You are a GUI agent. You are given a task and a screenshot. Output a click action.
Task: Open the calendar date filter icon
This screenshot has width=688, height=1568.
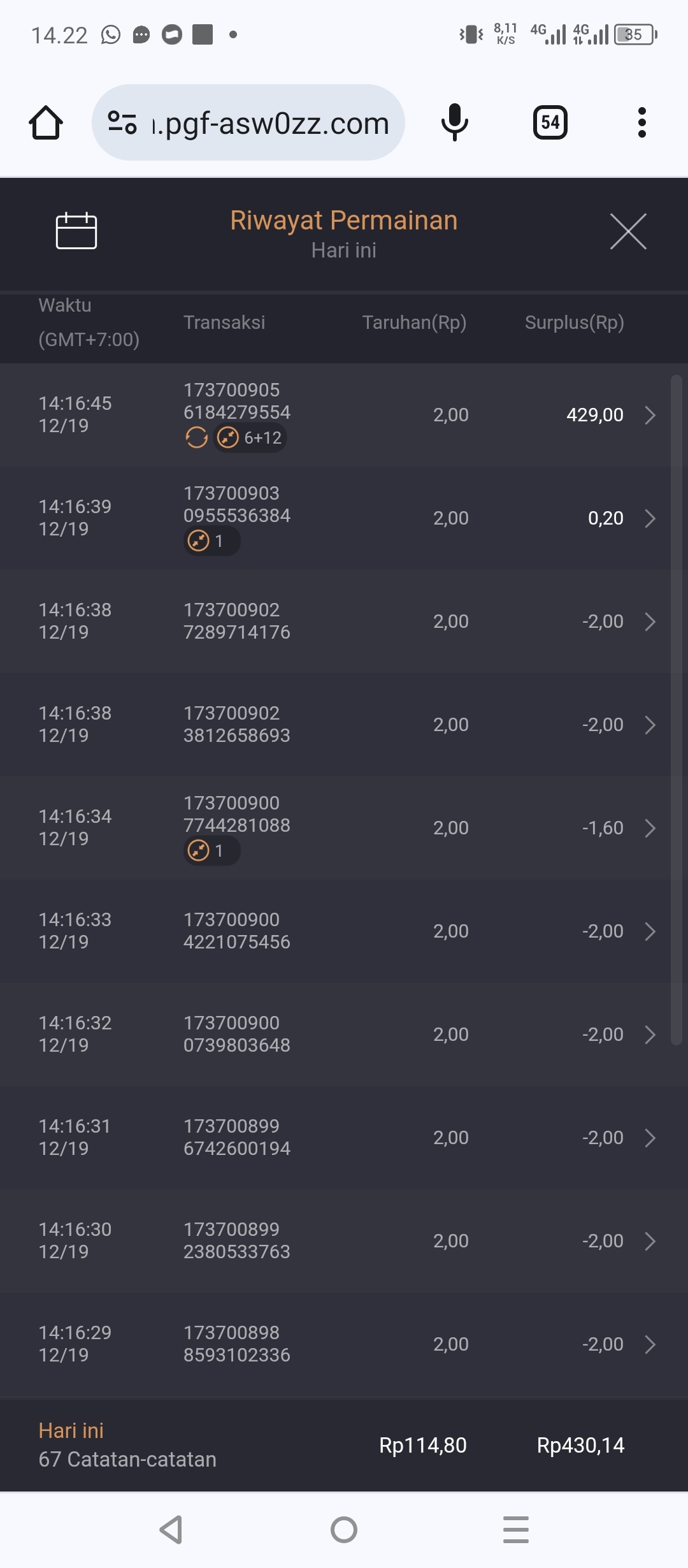click(76, 231)
